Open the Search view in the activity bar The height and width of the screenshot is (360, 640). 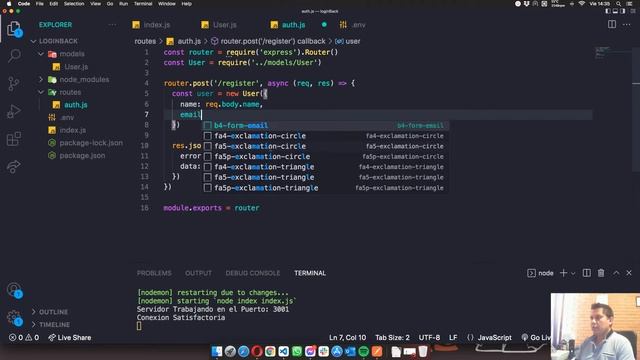[14, 56]
